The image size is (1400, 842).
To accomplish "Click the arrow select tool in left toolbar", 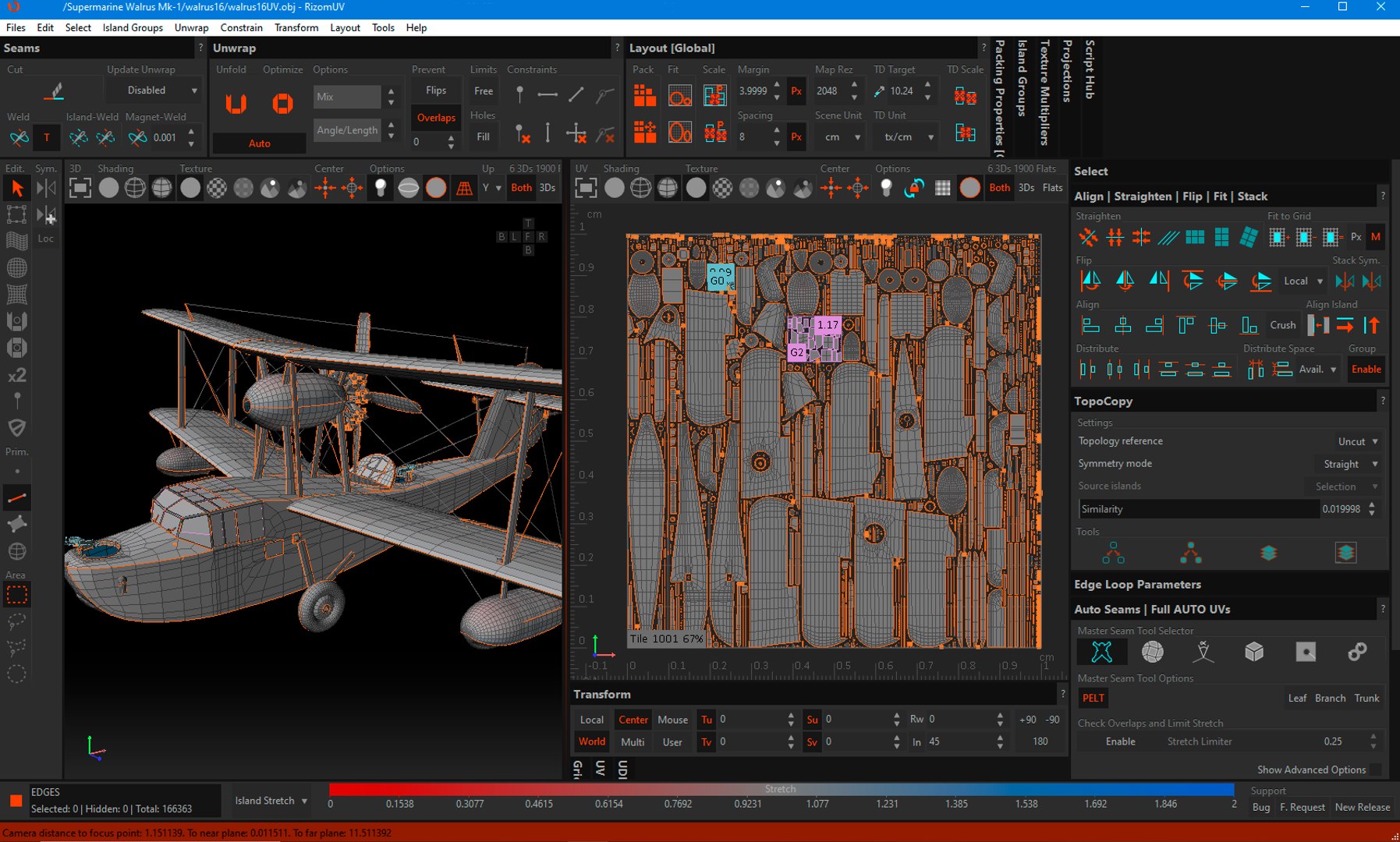I will [16, 188].
